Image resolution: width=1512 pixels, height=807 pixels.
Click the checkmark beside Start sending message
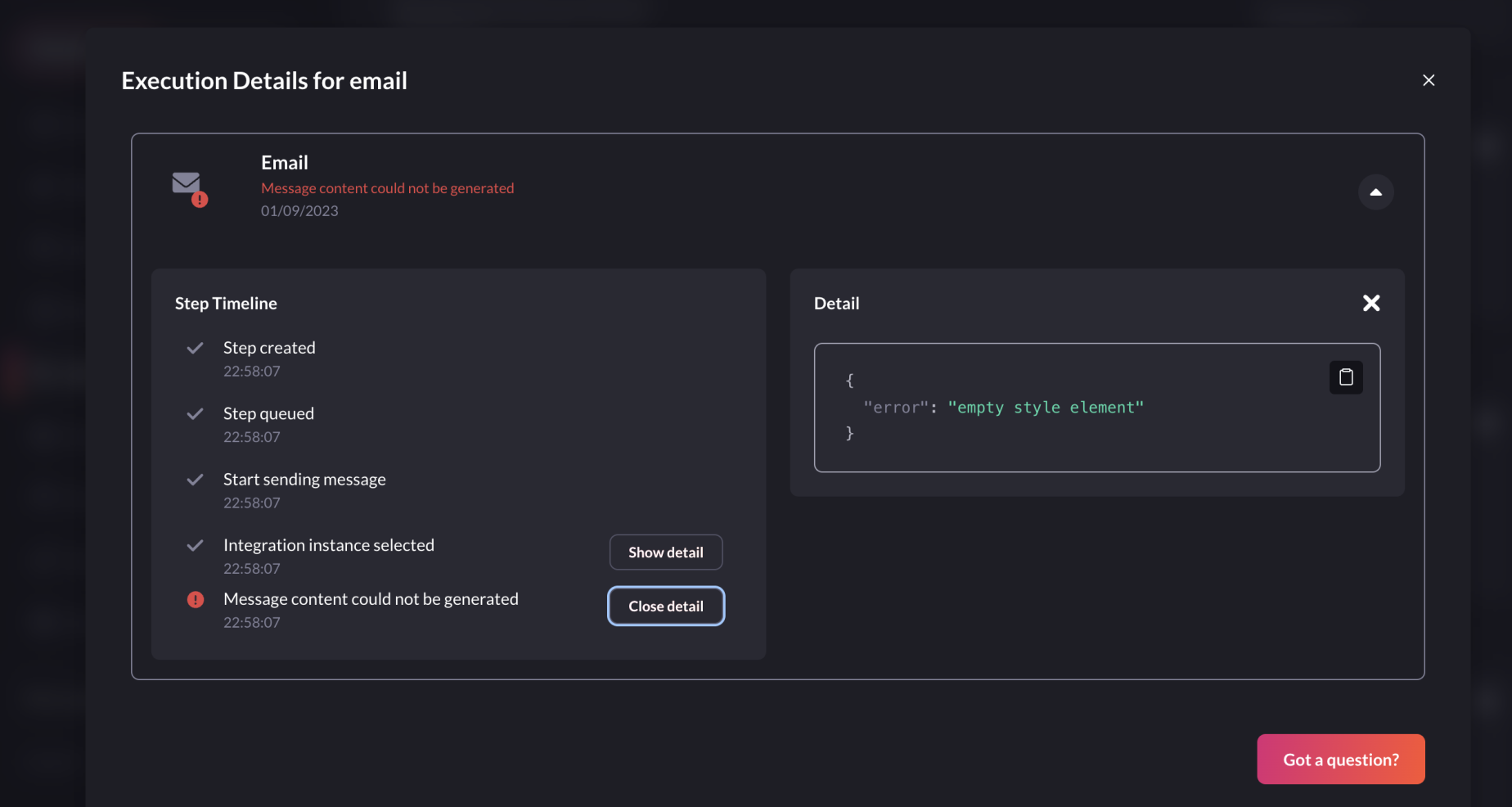click(x=195, y=480)
